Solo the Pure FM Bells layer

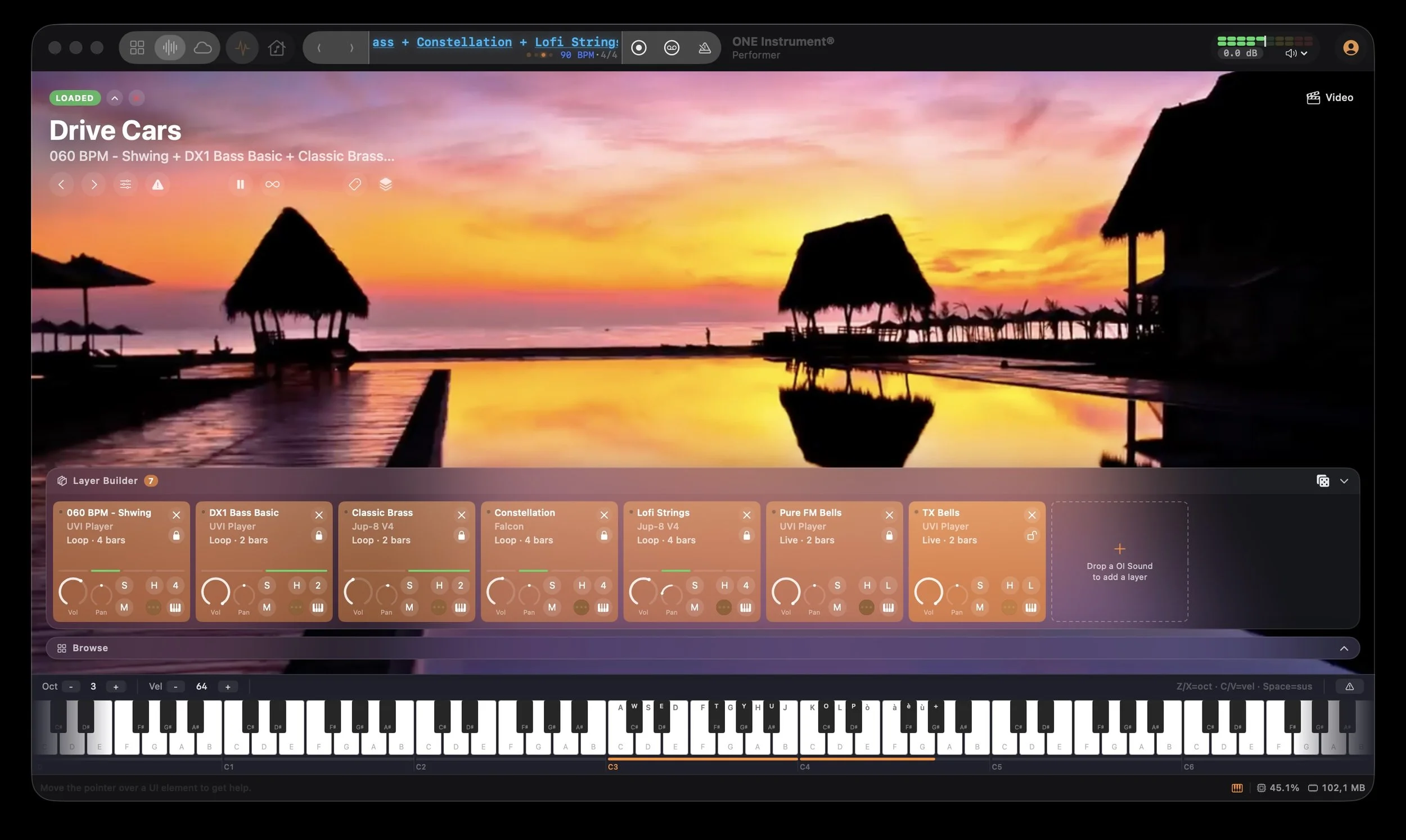(x=837, y=585)
